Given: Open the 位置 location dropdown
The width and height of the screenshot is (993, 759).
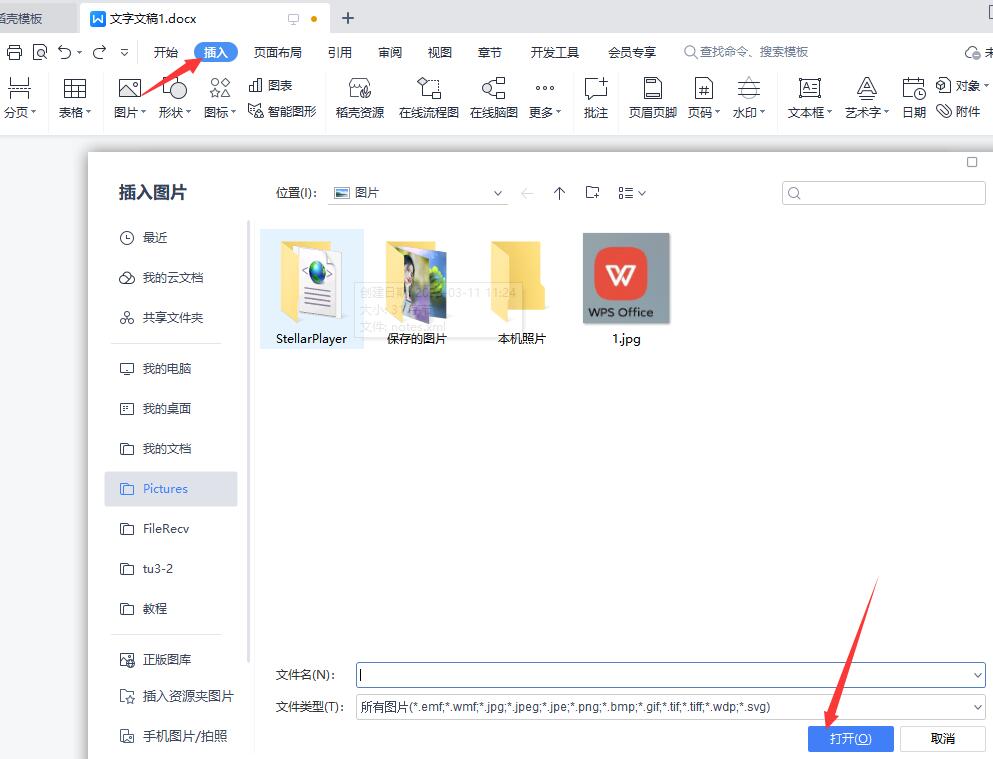Looking at the screenshot, I should coord(497,192).
